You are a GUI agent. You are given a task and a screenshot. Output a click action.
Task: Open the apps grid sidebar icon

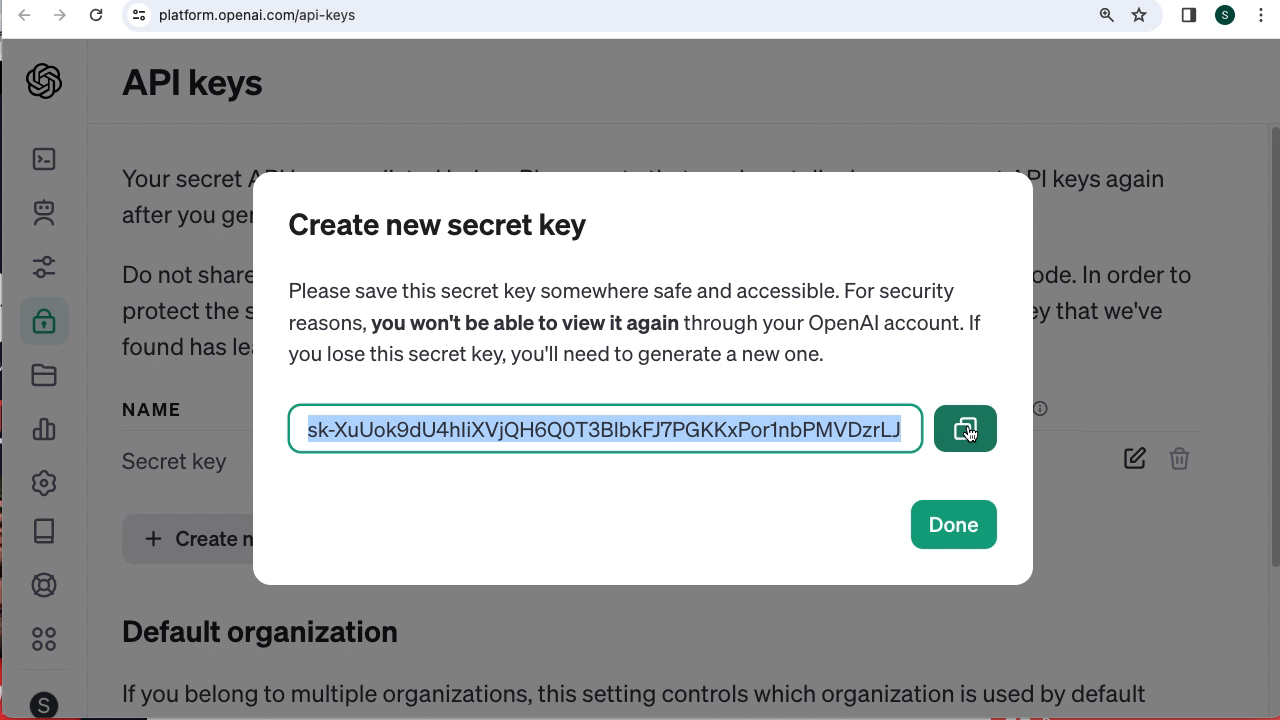coord(44,639)
